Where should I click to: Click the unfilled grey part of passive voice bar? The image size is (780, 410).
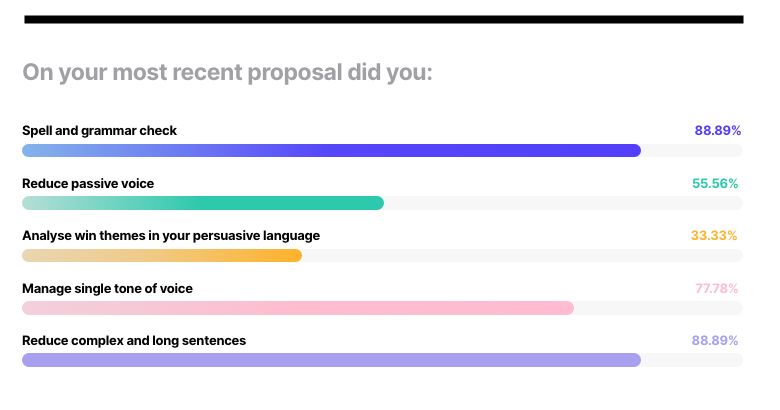(563, 203)
